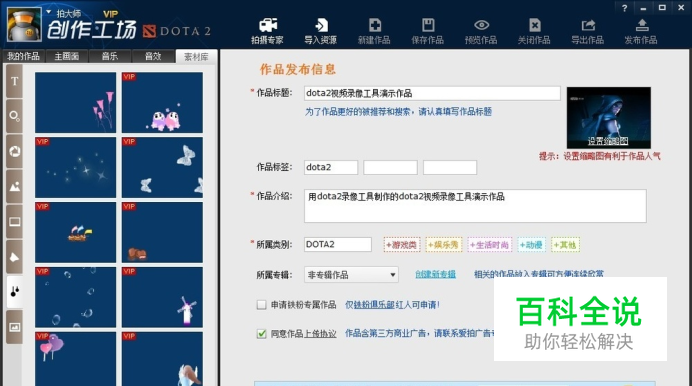The image size is (692, 386).
Task: Select the picture landscape sidebar icon
Action: pyautogui.click(x=15, y=187)
